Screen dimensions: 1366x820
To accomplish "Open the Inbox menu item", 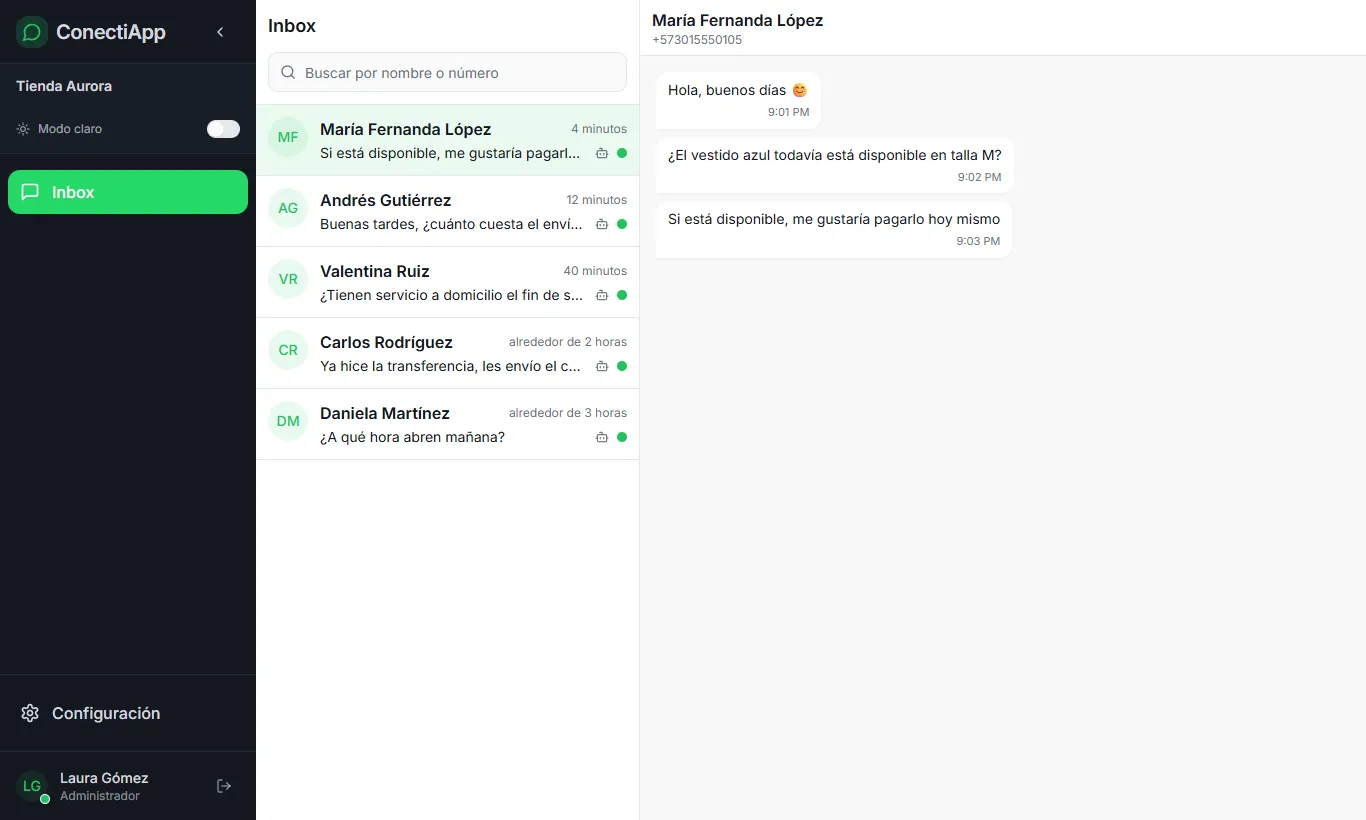I will [128, 192].
